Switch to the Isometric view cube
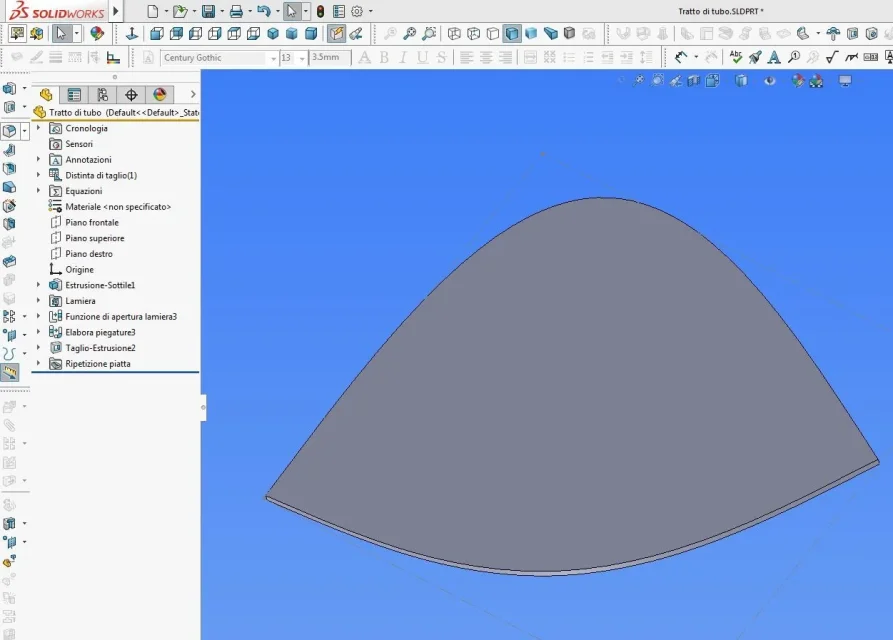The image size is (893, 640). click(x=273, y=33)
